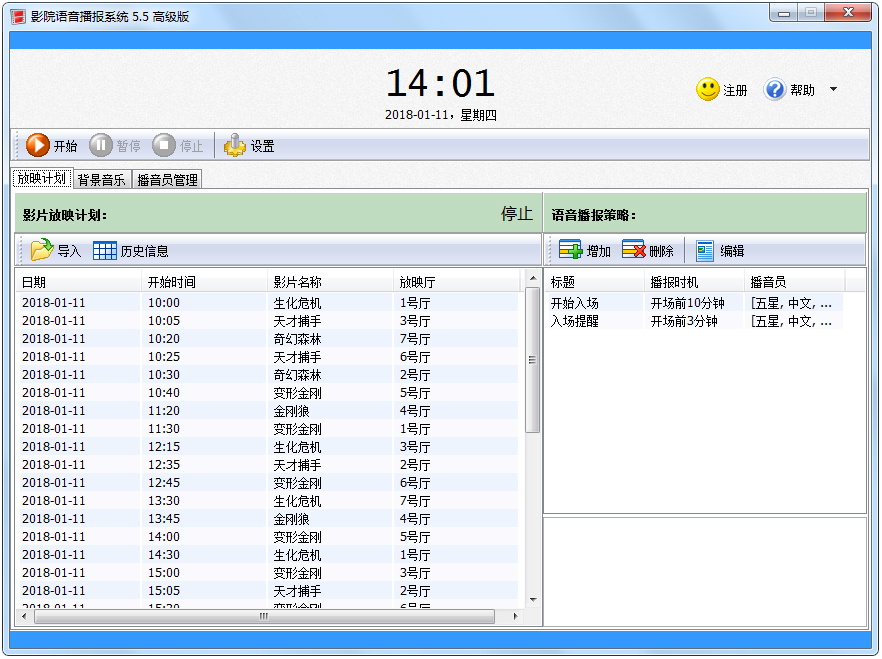Switch to the 背景音乐 tab
Image resolution: width=882 pixels, height=659 pixels.
101,180
